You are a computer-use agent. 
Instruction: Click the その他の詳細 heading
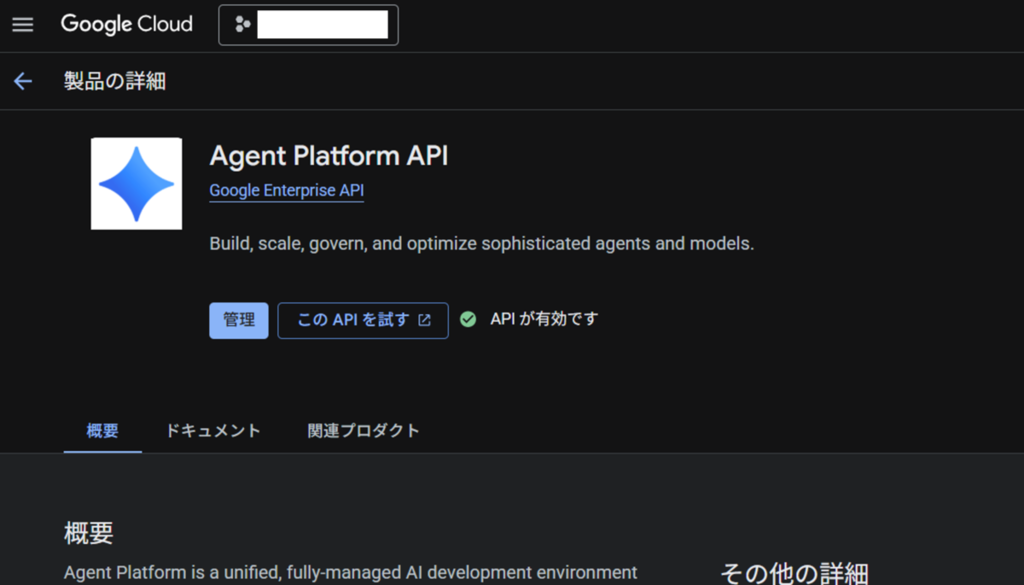point(795,573)
